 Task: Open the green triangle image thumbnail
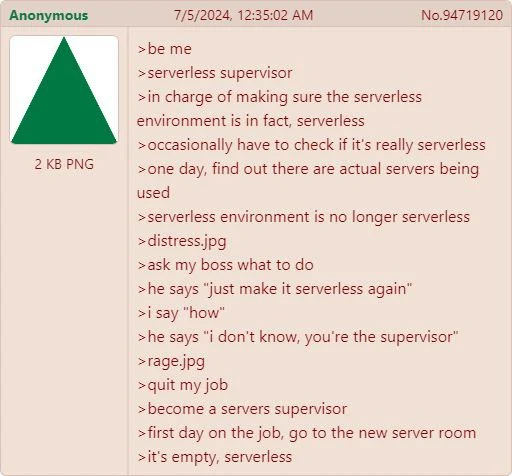[x=64, y=90]
